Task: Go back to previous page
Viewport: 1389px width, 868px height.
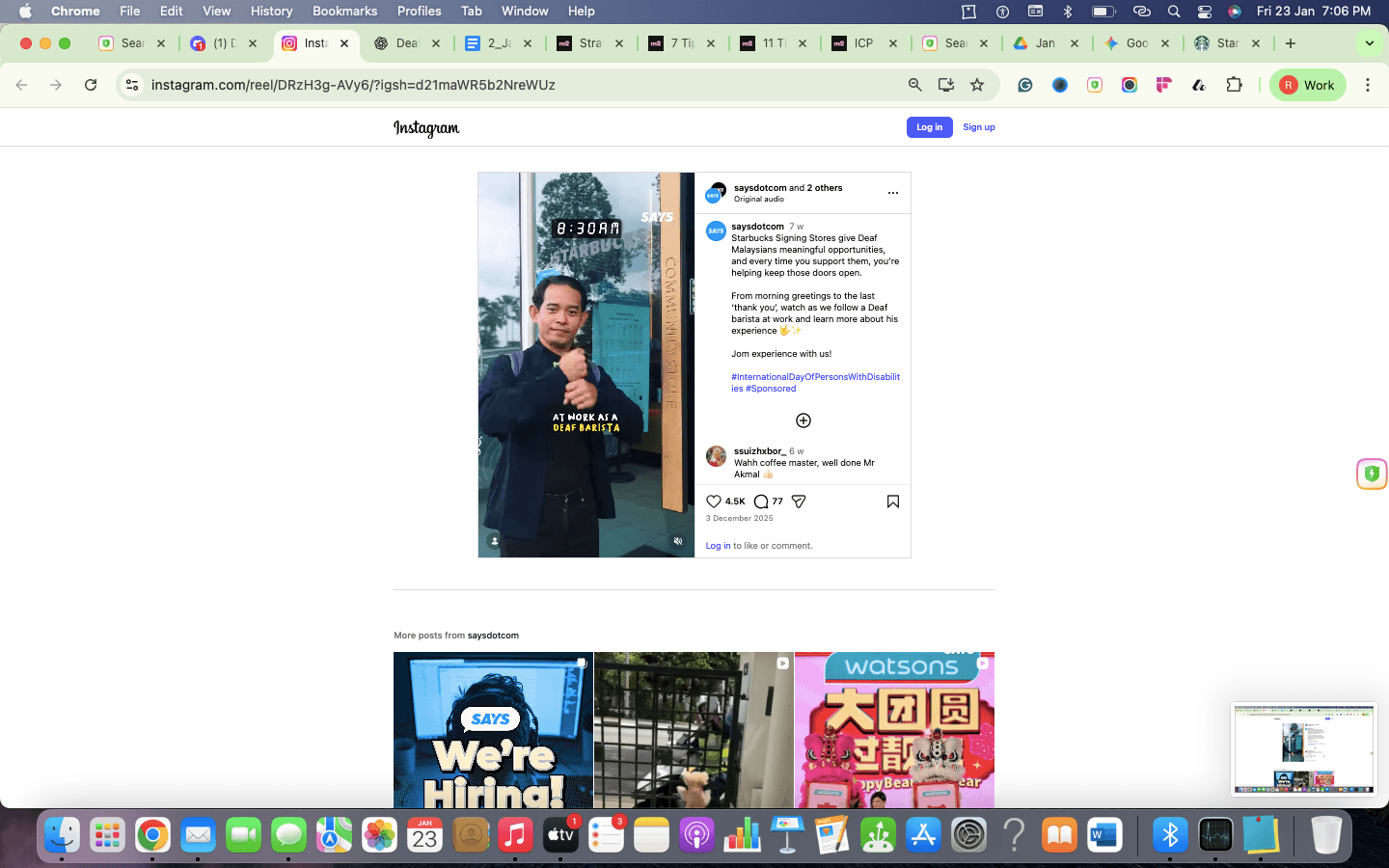Action: [21, 85]
